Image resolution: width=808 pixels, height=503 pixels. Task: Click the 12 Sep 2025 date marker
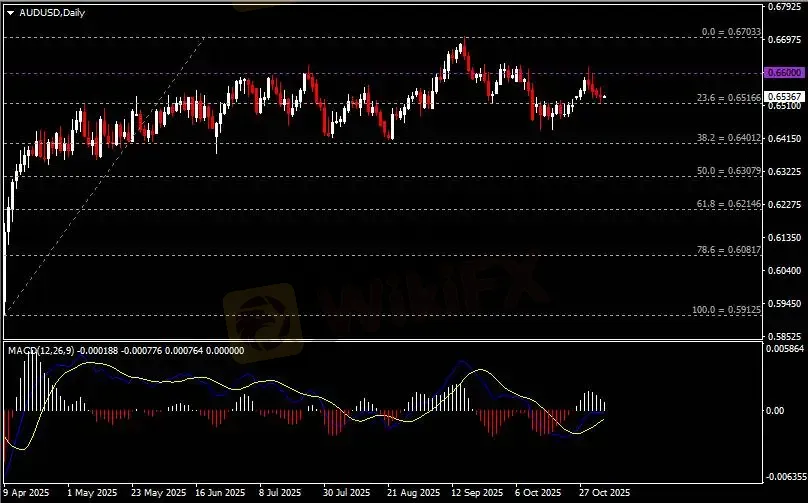(476, 493)
